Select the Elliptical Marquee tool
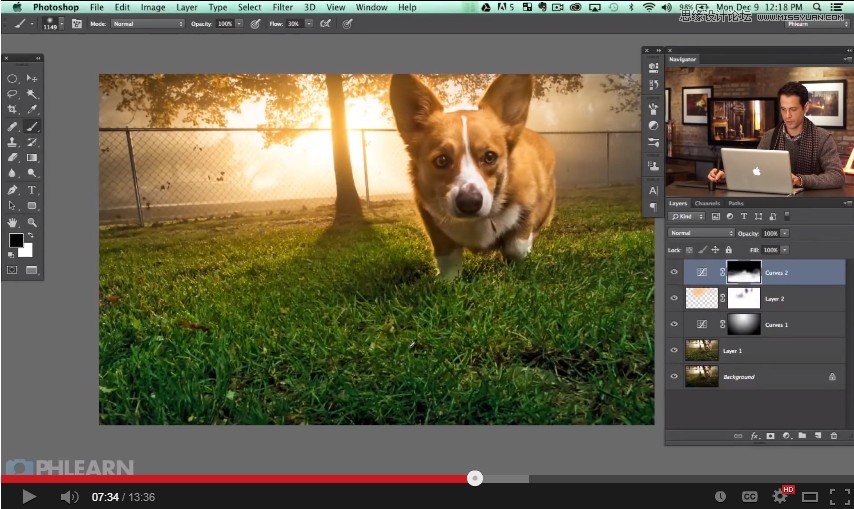854x509 pixels. [x=12, y=79]
